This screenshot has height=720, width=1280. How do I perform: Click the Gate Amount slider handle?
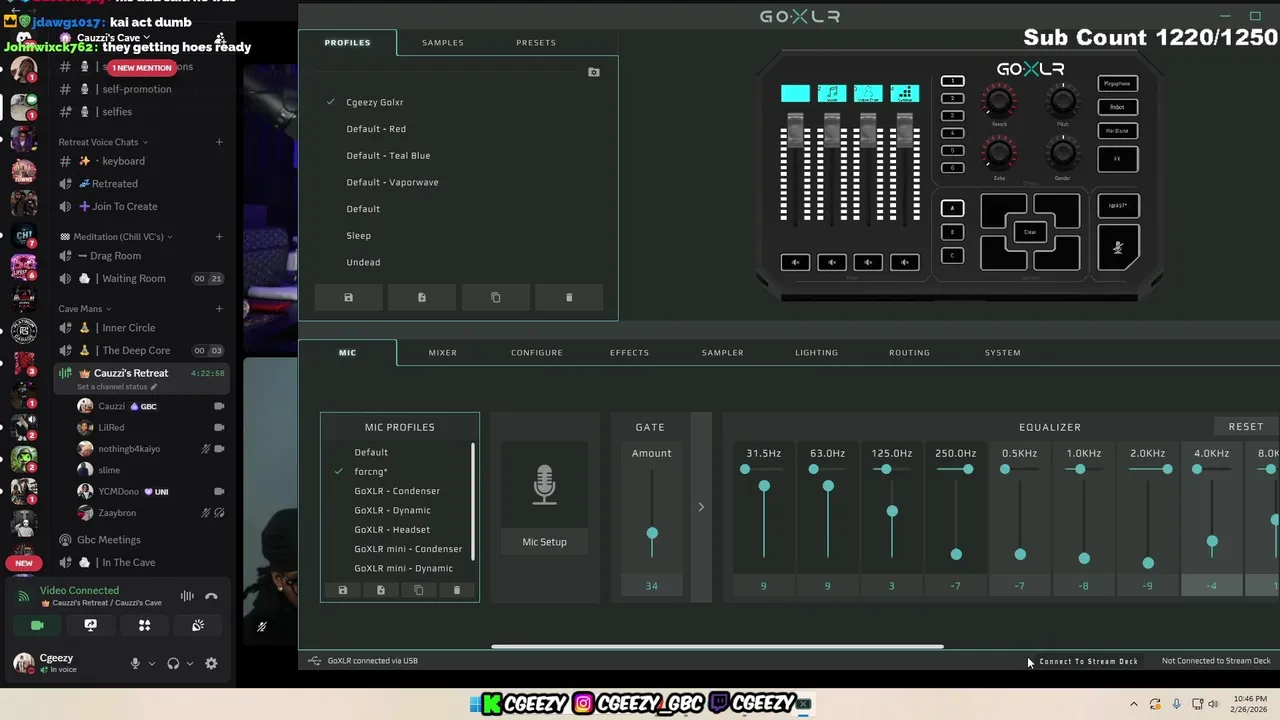(652, 534)
